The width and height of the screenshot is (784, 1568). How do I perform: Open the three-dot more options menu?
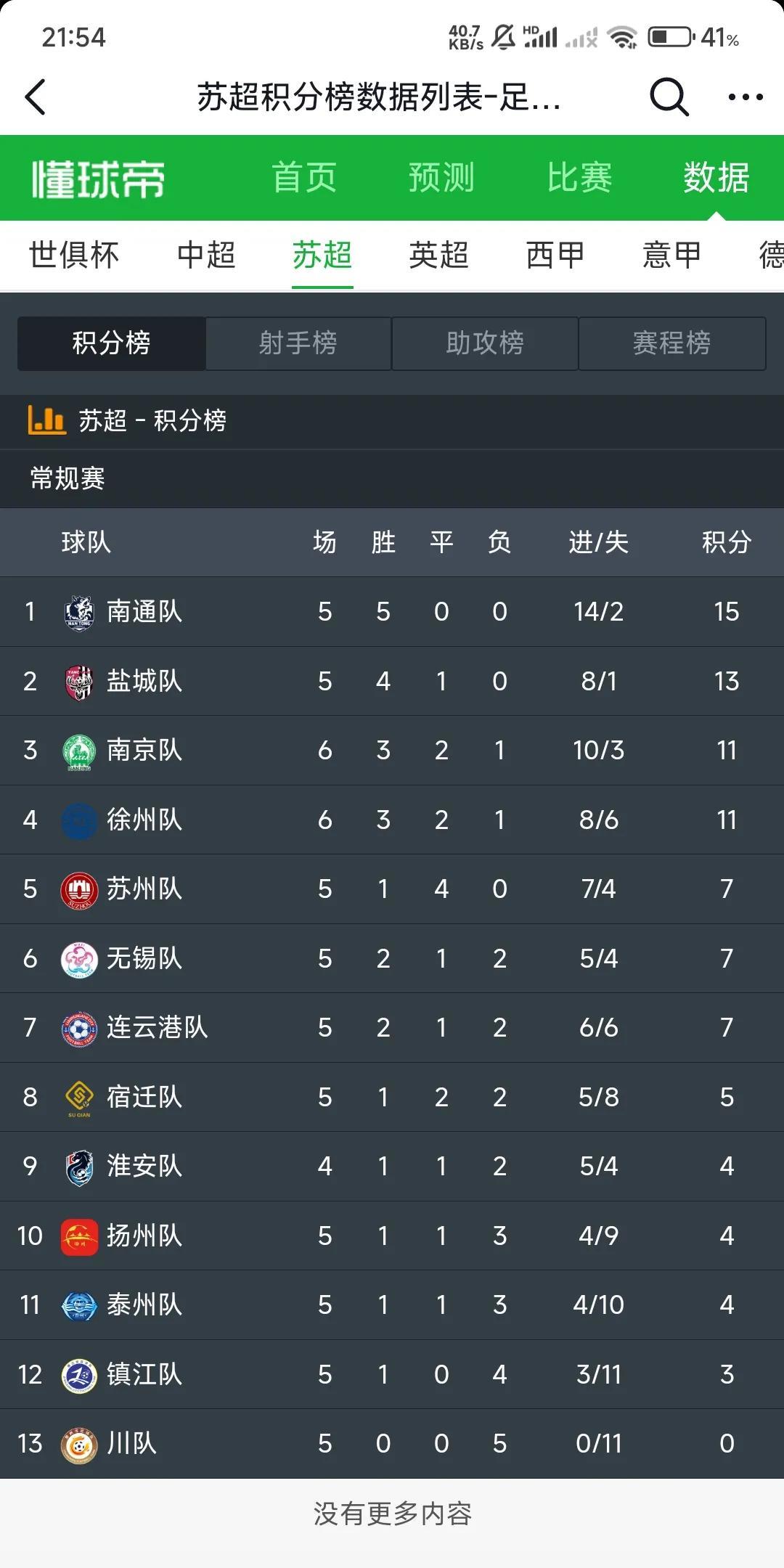(x=746, y=97)
